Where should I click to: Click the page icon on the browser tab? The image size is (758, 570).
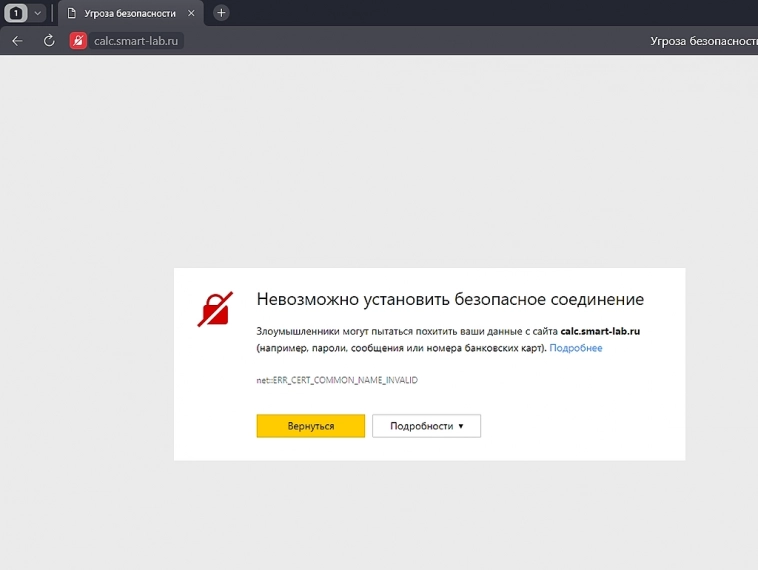click(72, 13)
